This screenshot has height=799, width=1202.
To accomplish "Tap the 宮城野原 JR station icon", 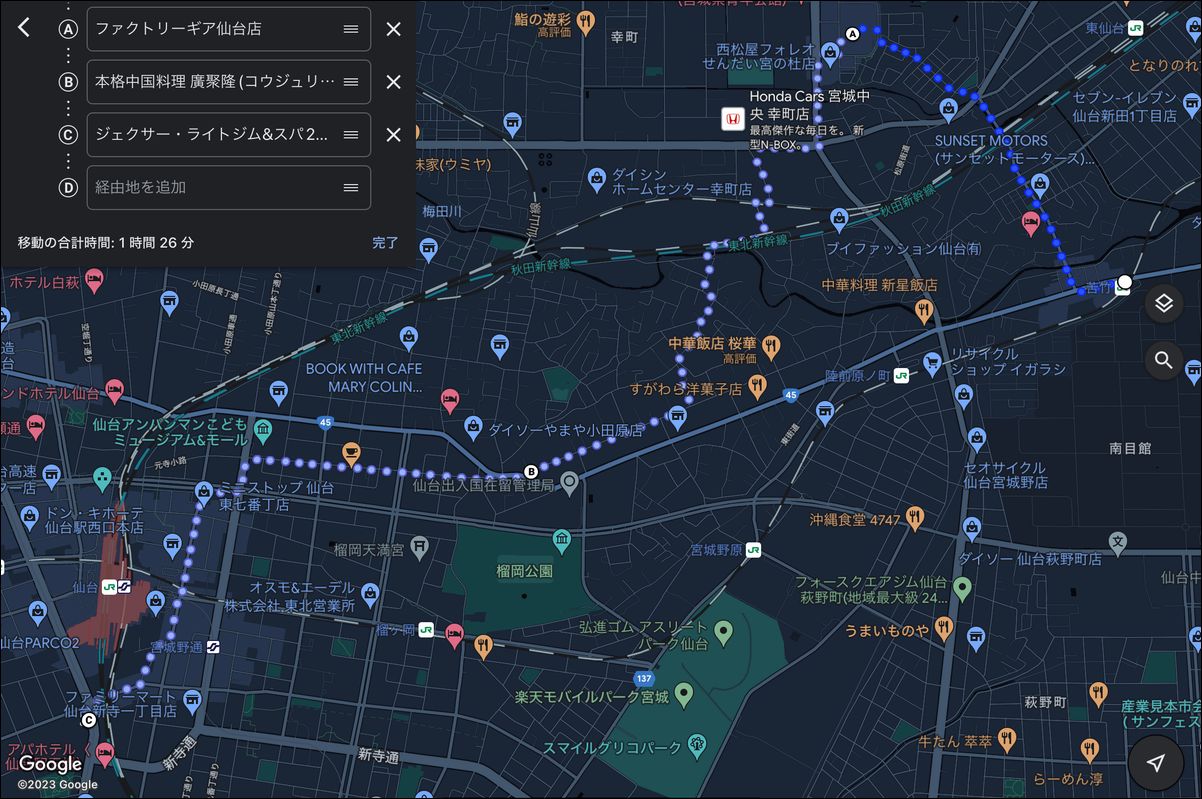I will click(x=752, y=549).
